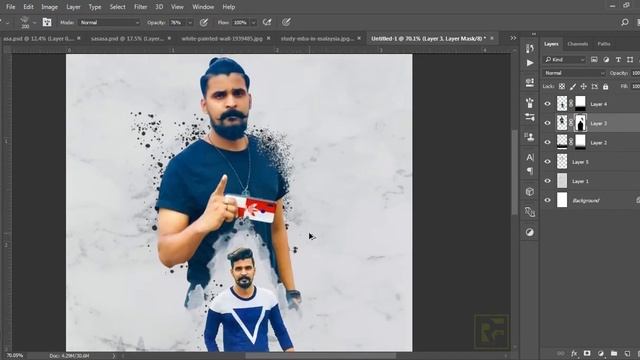Close the Untitled-1 document tab
The width and height of the screenshot is (640, 360).
492,38
